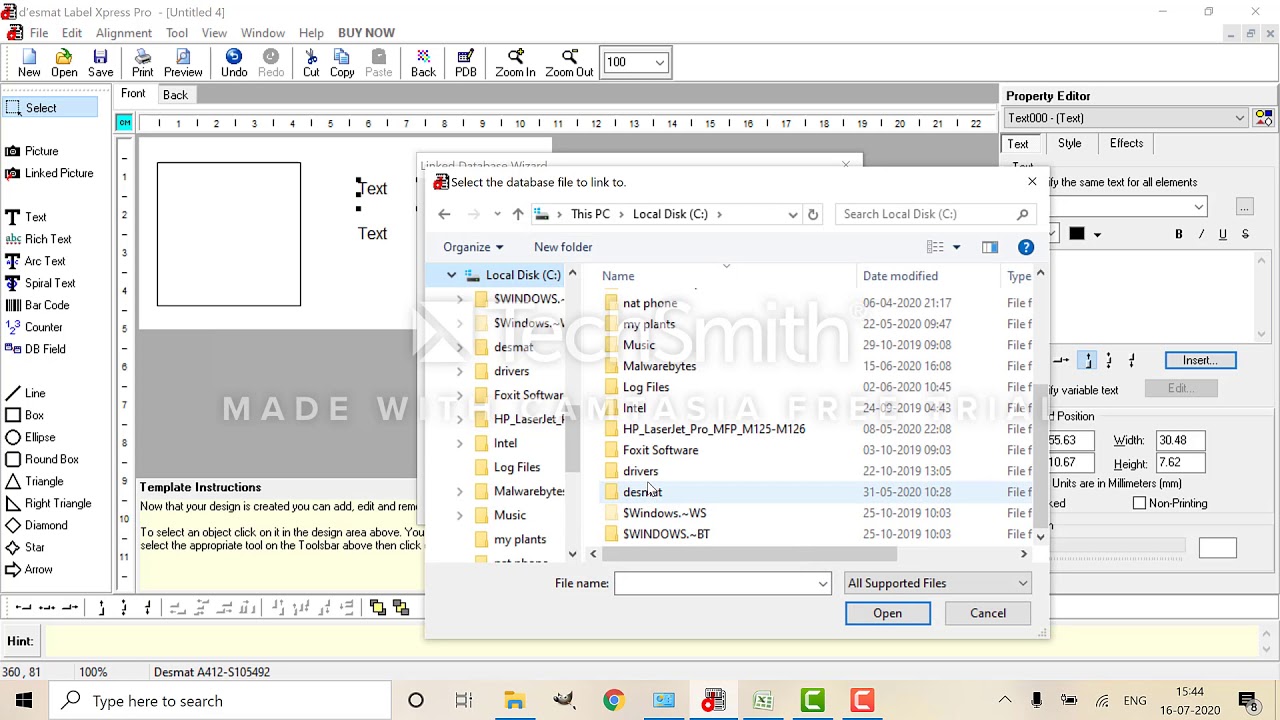Switch to the Style tab
Viewport: 1280px width, 720px height.
pyautogui.click(x=1070, y=143)
